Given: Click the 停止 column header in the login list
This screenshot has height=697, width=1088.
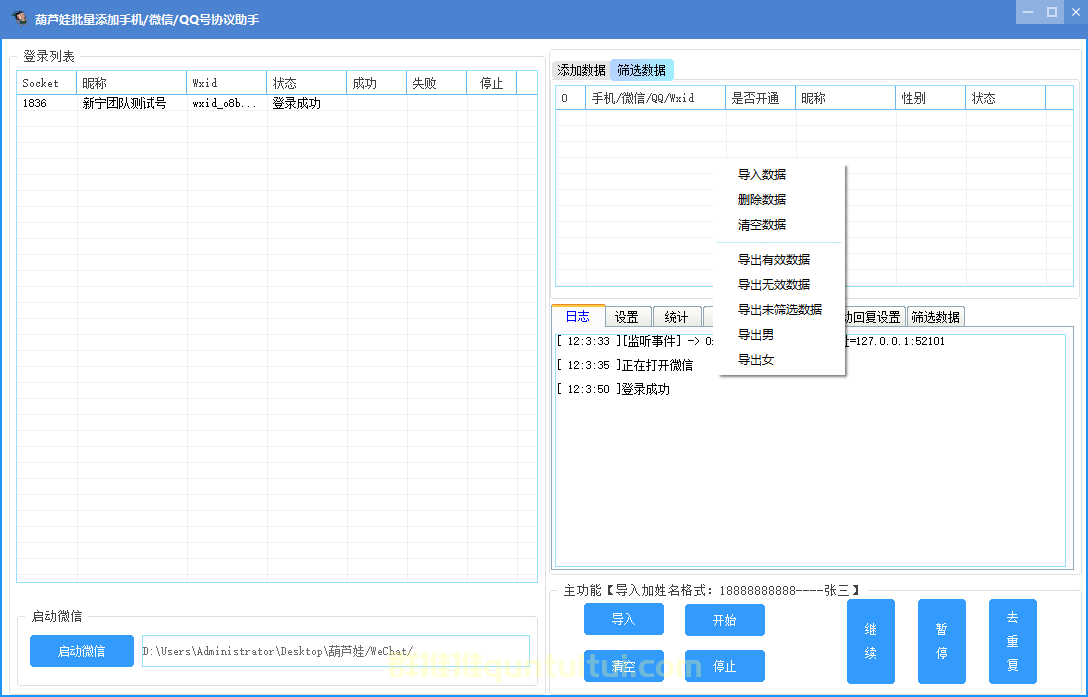Looking at the screenshot, I should coord(491,83).
